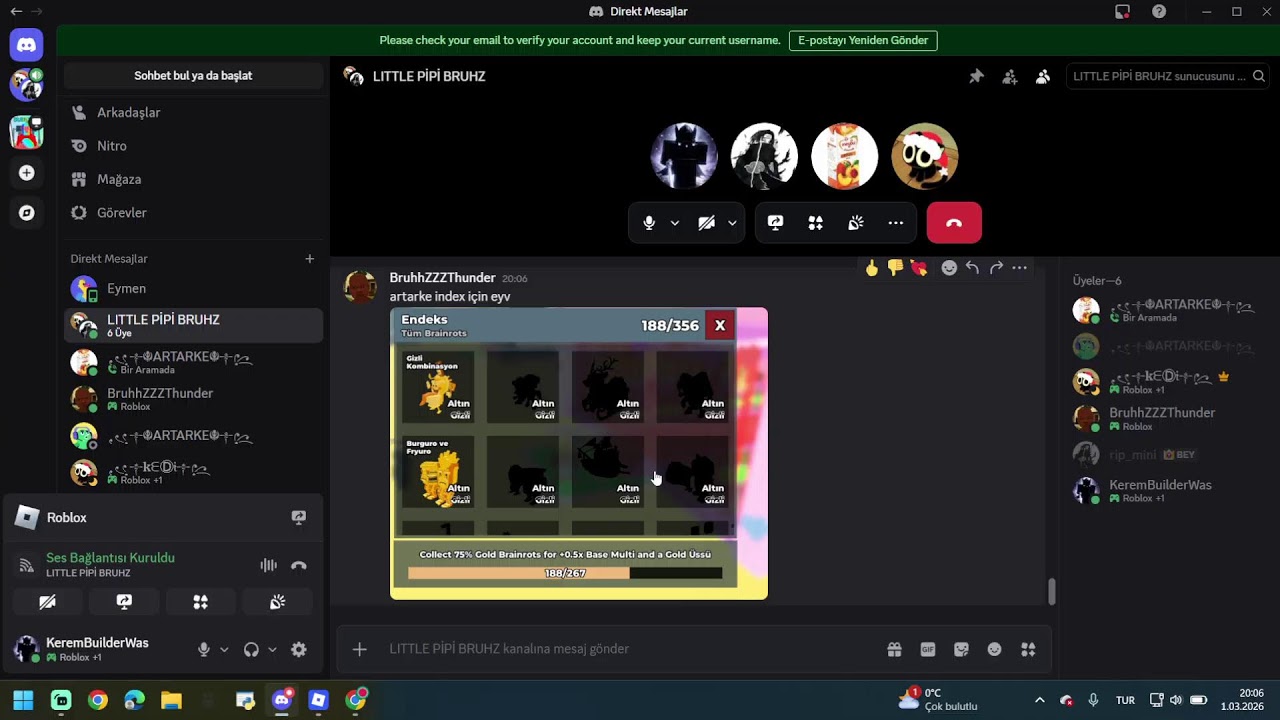Image resolution: width=1280 pixels, height=720 pixels.
Task: Disconnect from voice in the voice panel
Action: (x=298, y=565)
